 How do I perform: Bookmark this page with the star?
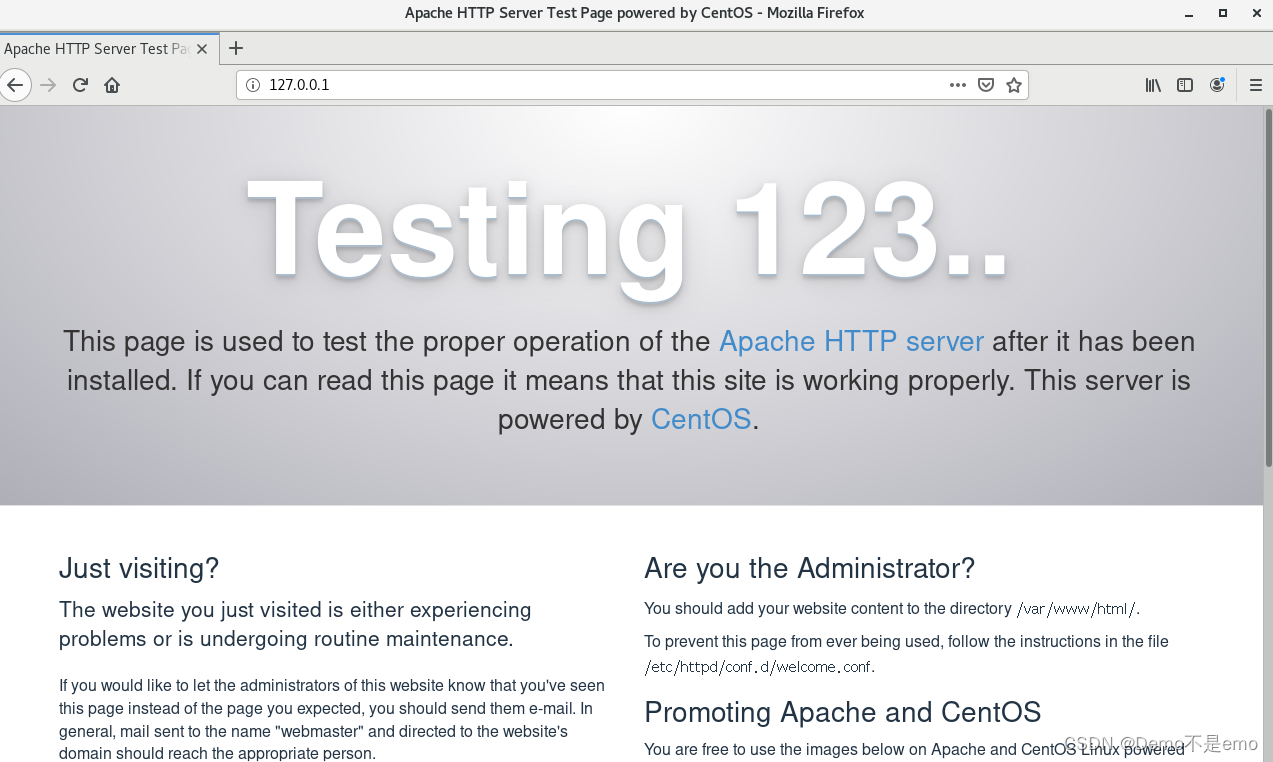coord(1014,85)
